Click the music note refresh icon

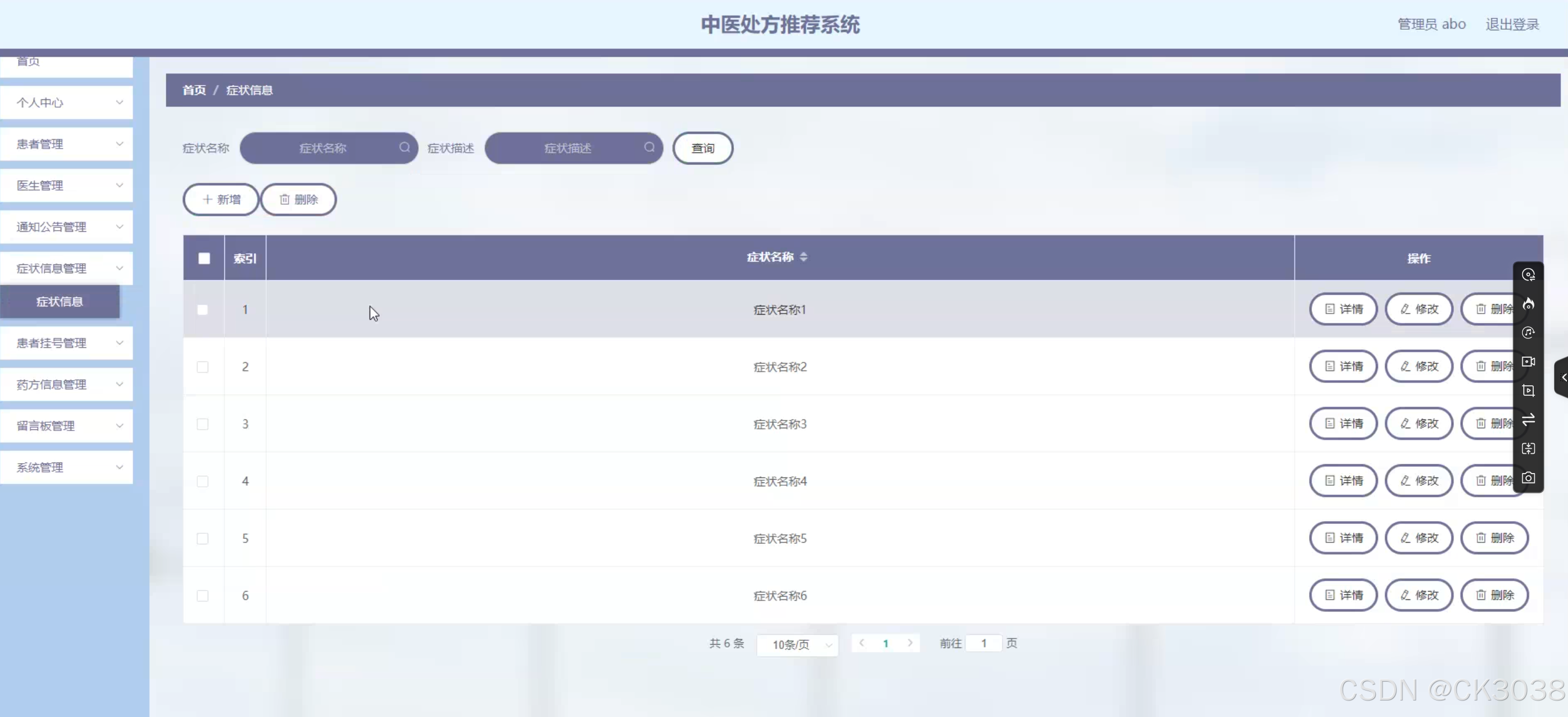click(x=1528, y=333)
